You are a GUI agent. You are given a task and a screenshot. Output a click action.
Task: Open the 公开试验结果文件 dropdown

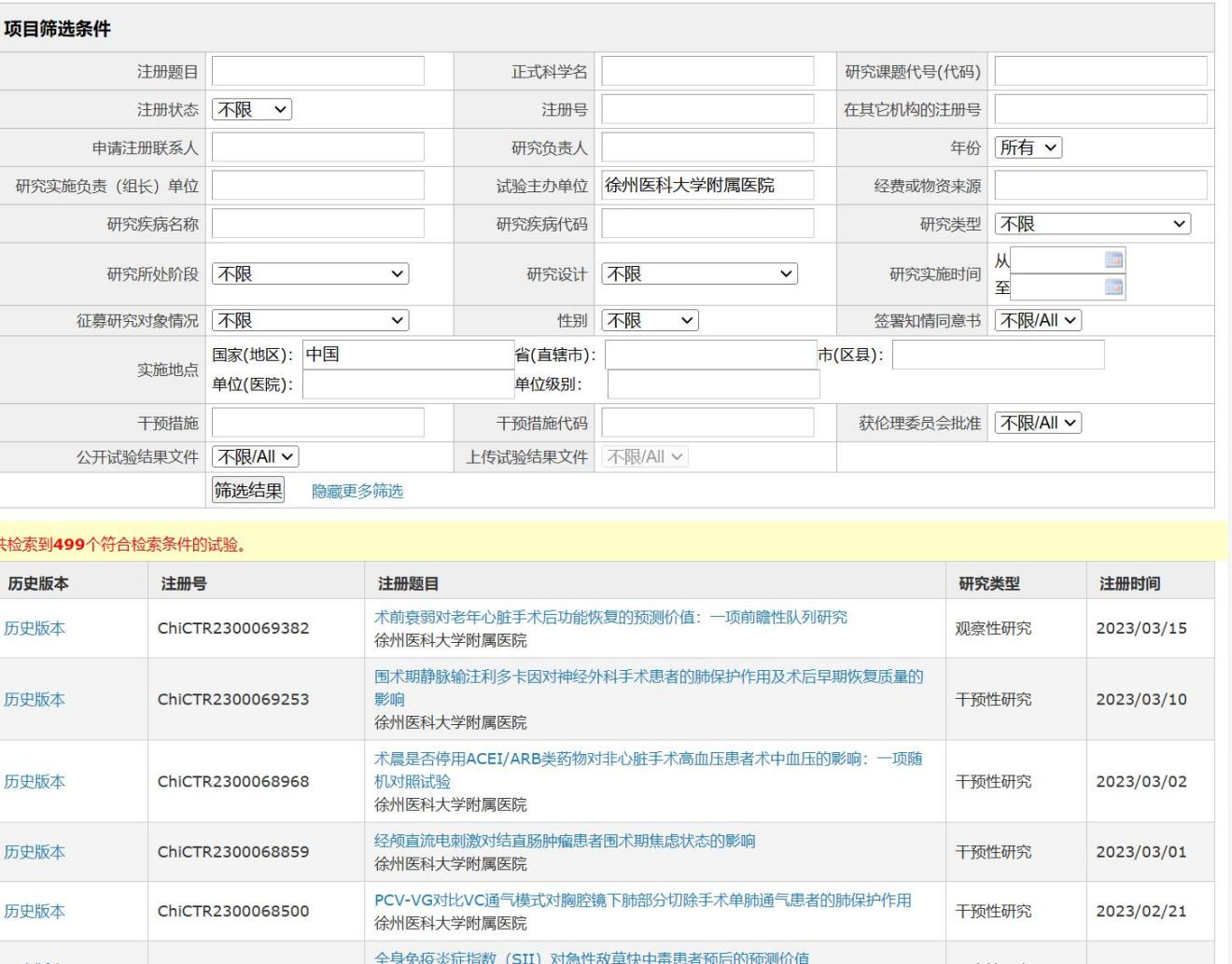(x=256, y=457)
